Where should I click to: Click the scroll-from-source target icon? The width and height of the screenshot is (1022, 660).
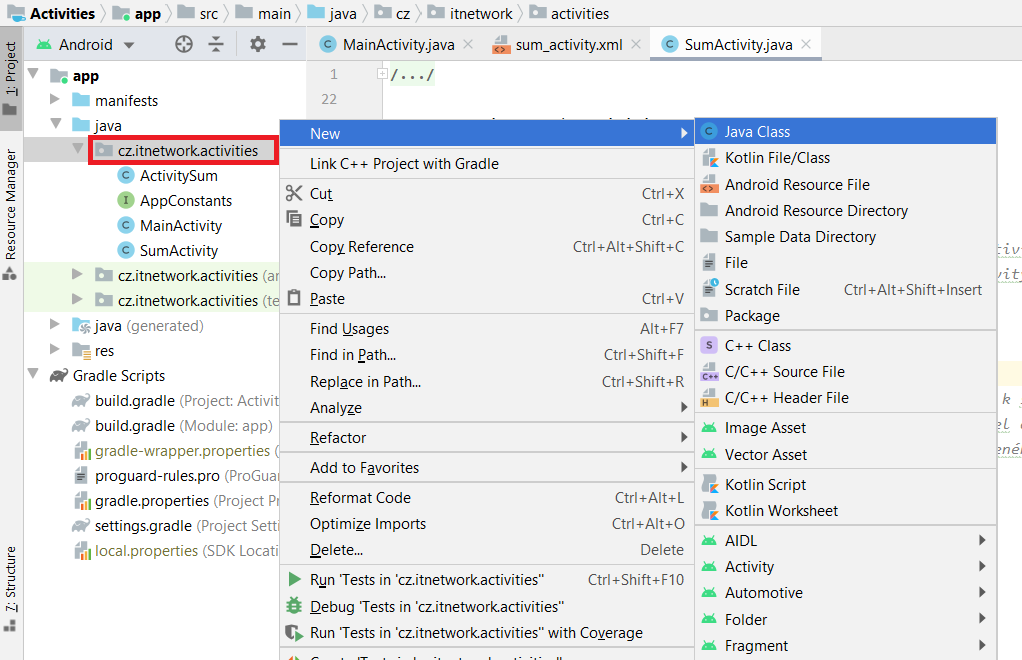coord(183,44)
